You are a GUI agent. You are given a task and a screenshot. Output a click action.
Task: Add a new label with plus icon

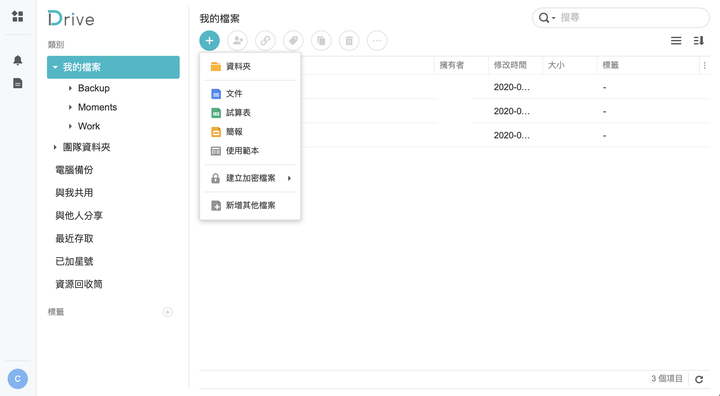168,312
